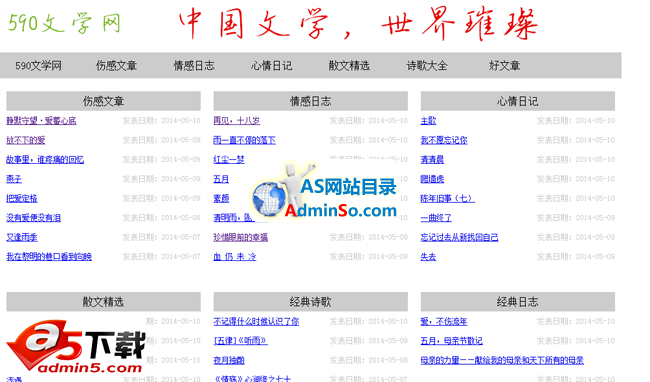Image resolution: width=650 pixels, height=382 pixels.
Task: Click the 情感日志 section header
Action: point(310,101)
